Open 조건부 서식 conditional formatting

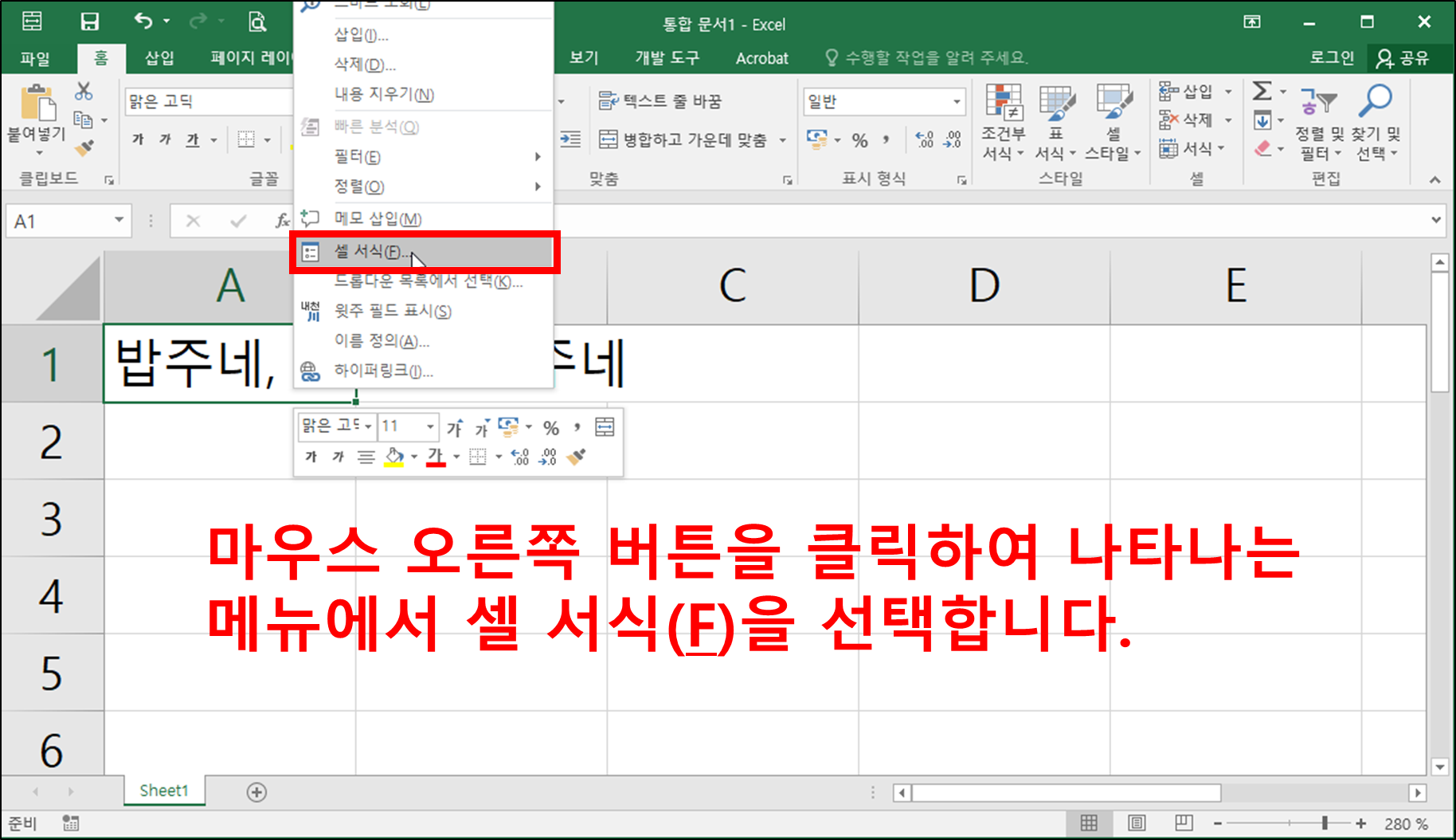[1004, 122]
